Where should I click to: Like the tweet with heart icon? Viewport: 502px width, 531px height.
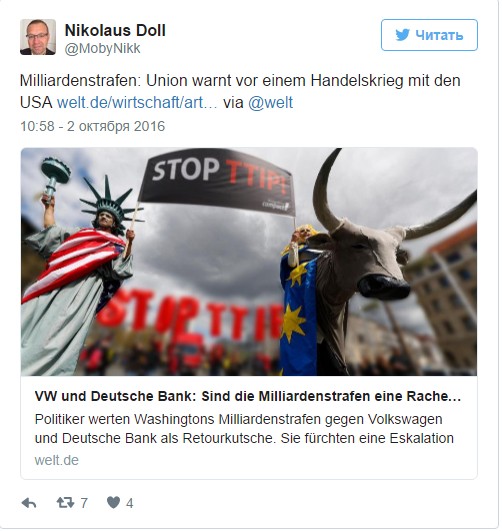(x=114, y=505)
